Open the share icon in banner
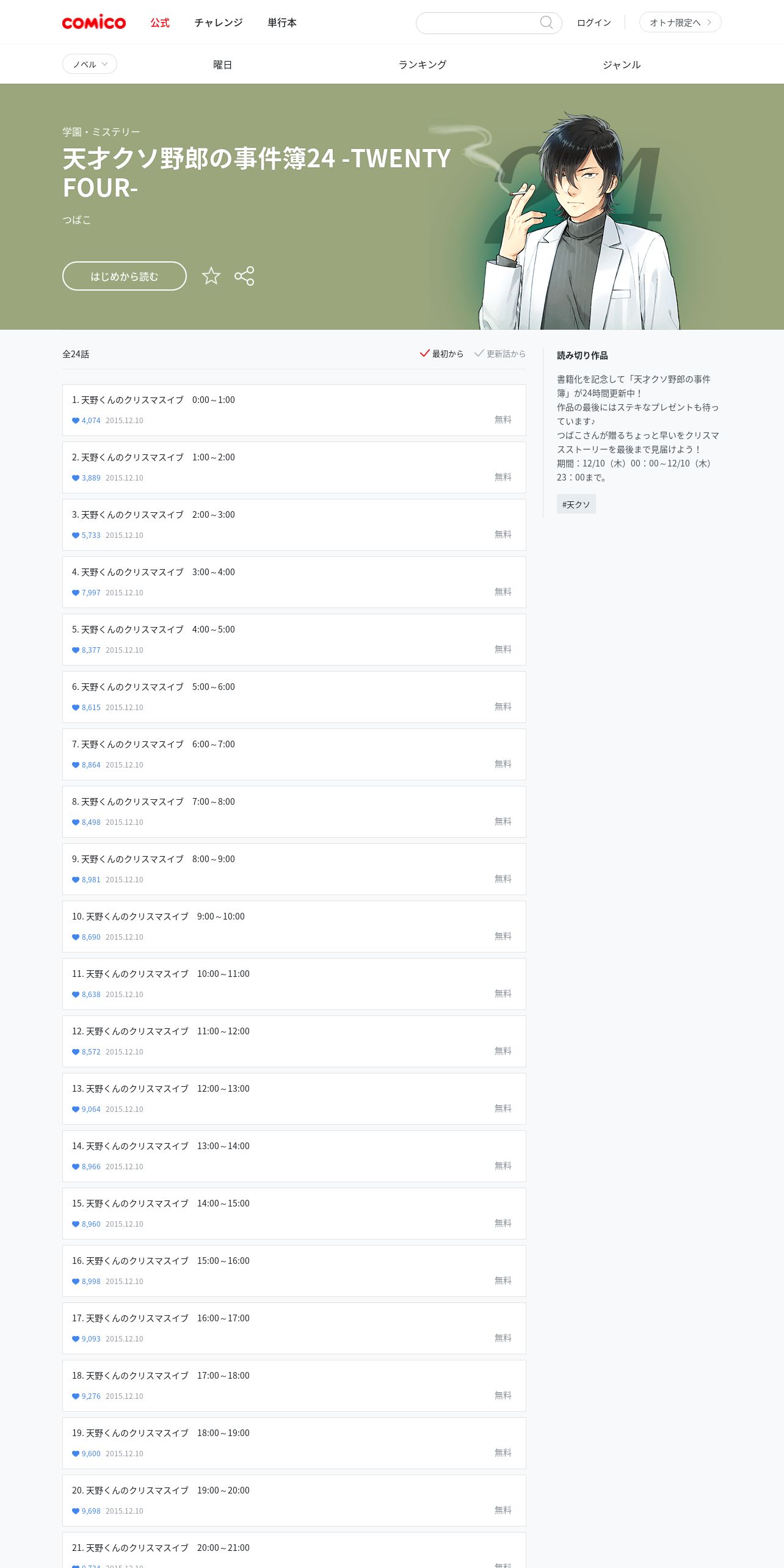784x1568 pixels. click(244, 276)
